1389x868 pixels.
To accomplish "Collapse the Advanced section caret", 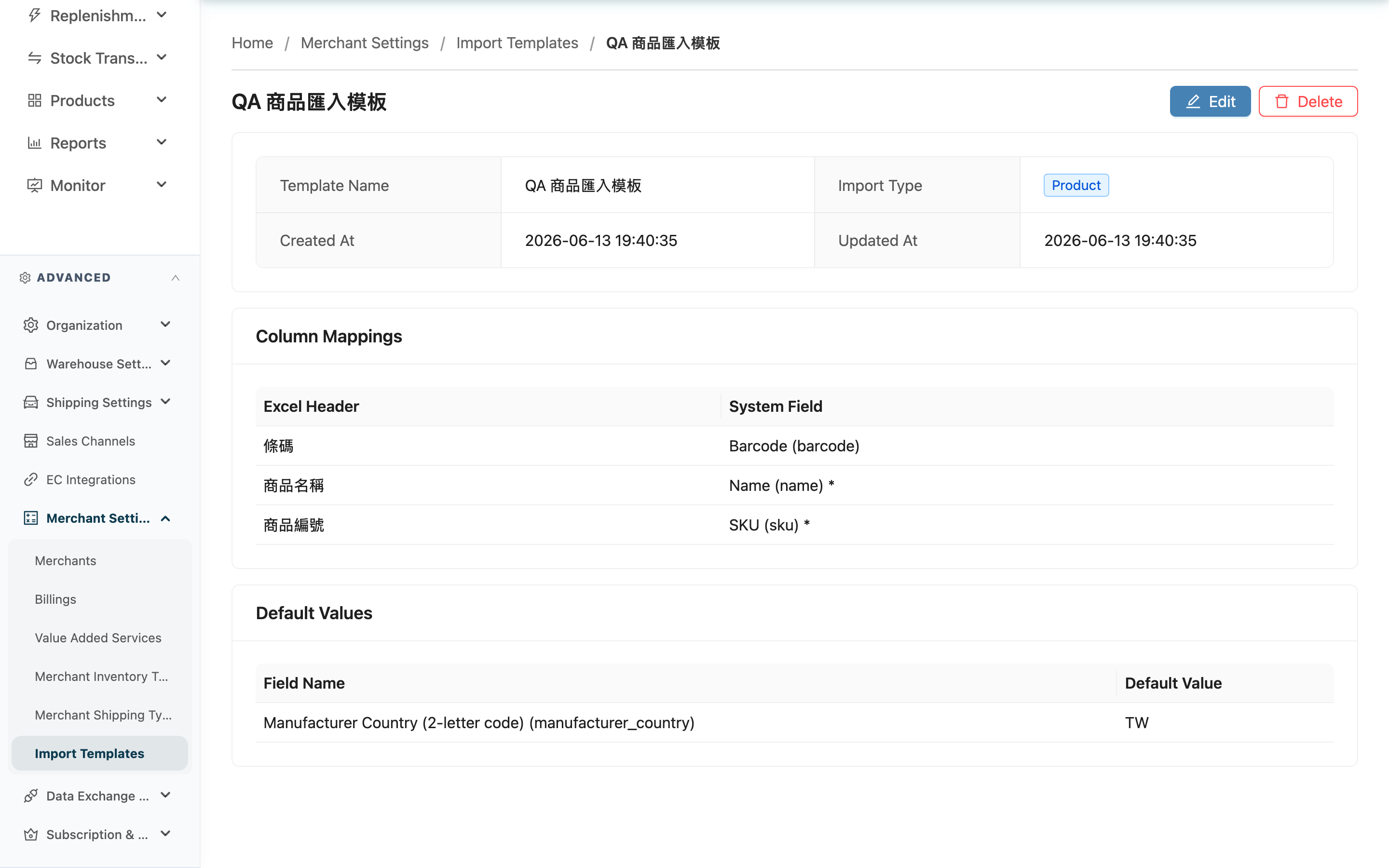I will [176, 278].
